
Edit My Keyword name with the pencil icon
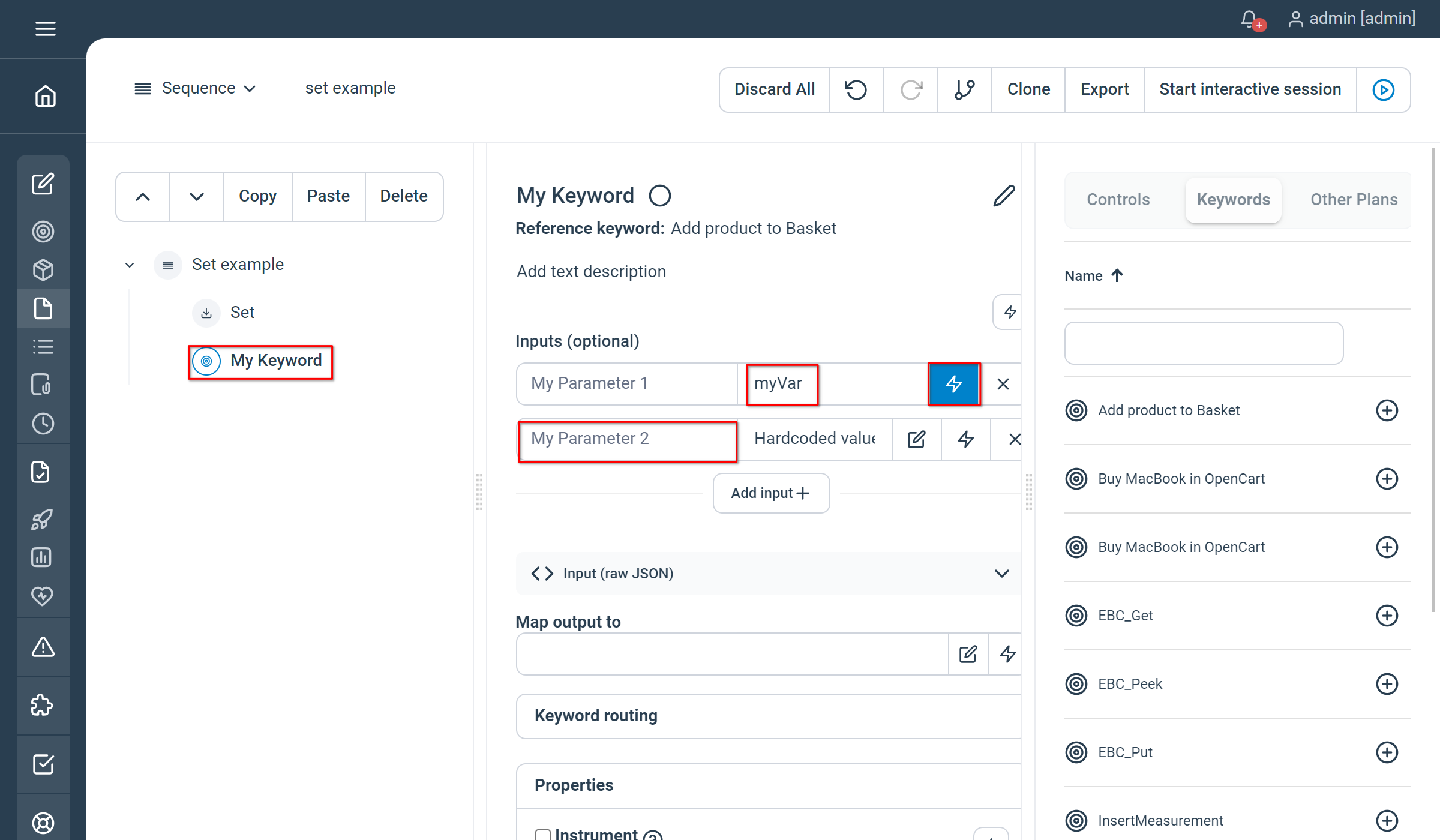tap(1004, 196)
